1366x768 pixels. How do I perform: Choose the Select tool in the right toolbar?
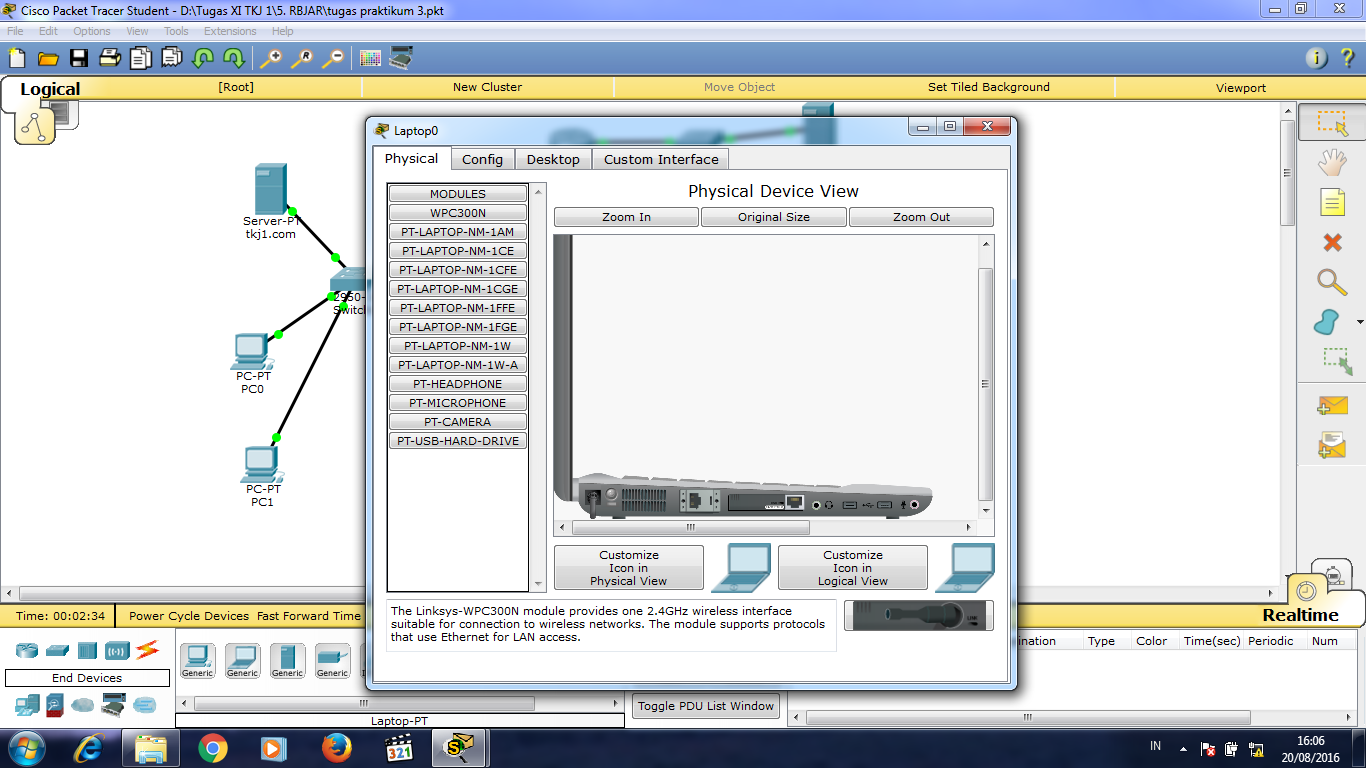pyautogui.click(x=1332, y=123)
